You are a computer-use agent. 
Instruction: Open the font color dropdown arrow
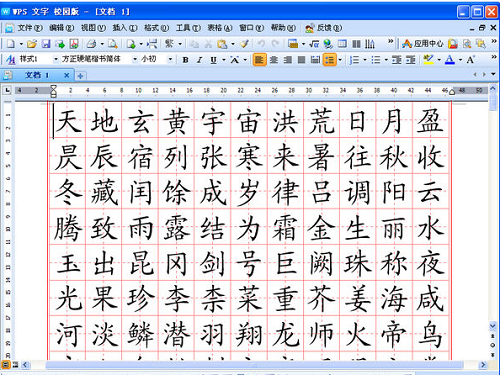(x=460, y=60)
